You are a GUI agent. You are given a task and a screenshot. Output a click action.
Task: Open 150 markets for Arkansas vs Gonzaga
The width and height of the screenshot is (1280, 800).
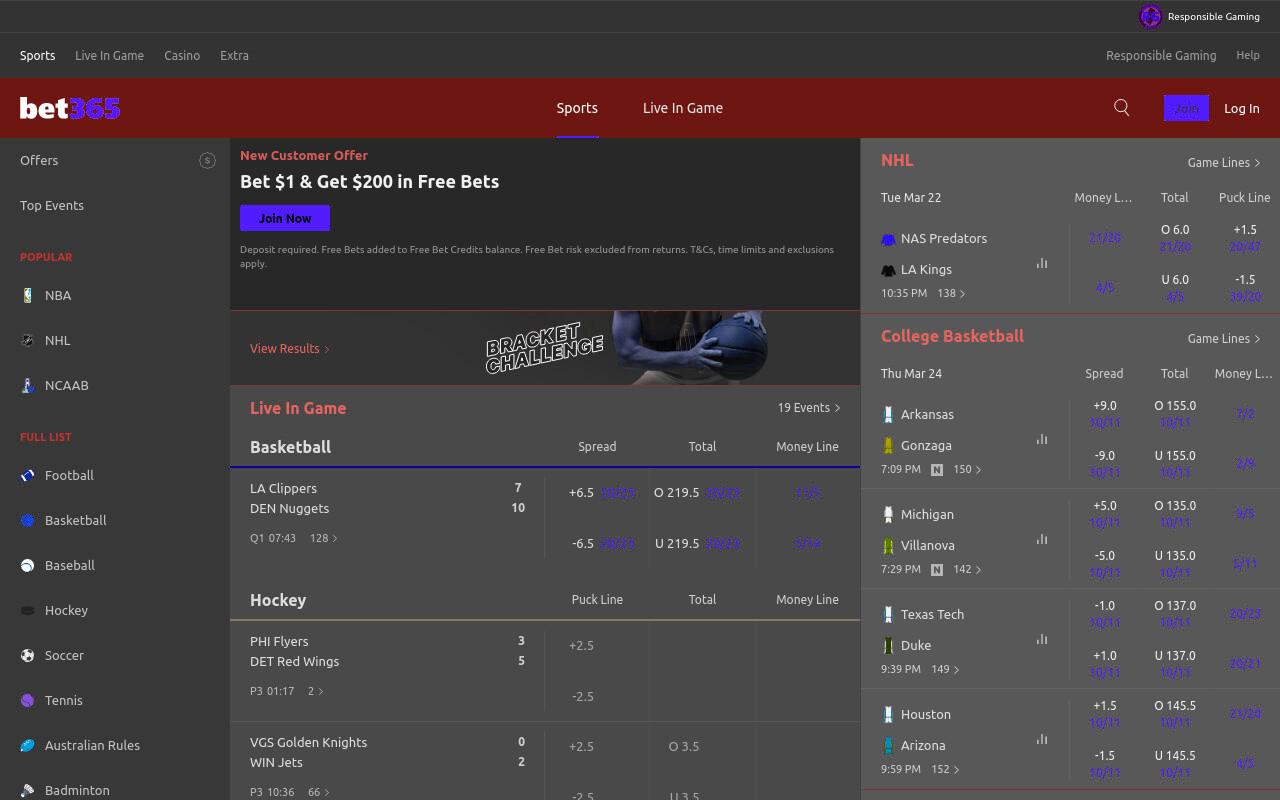tap(967, 469)
